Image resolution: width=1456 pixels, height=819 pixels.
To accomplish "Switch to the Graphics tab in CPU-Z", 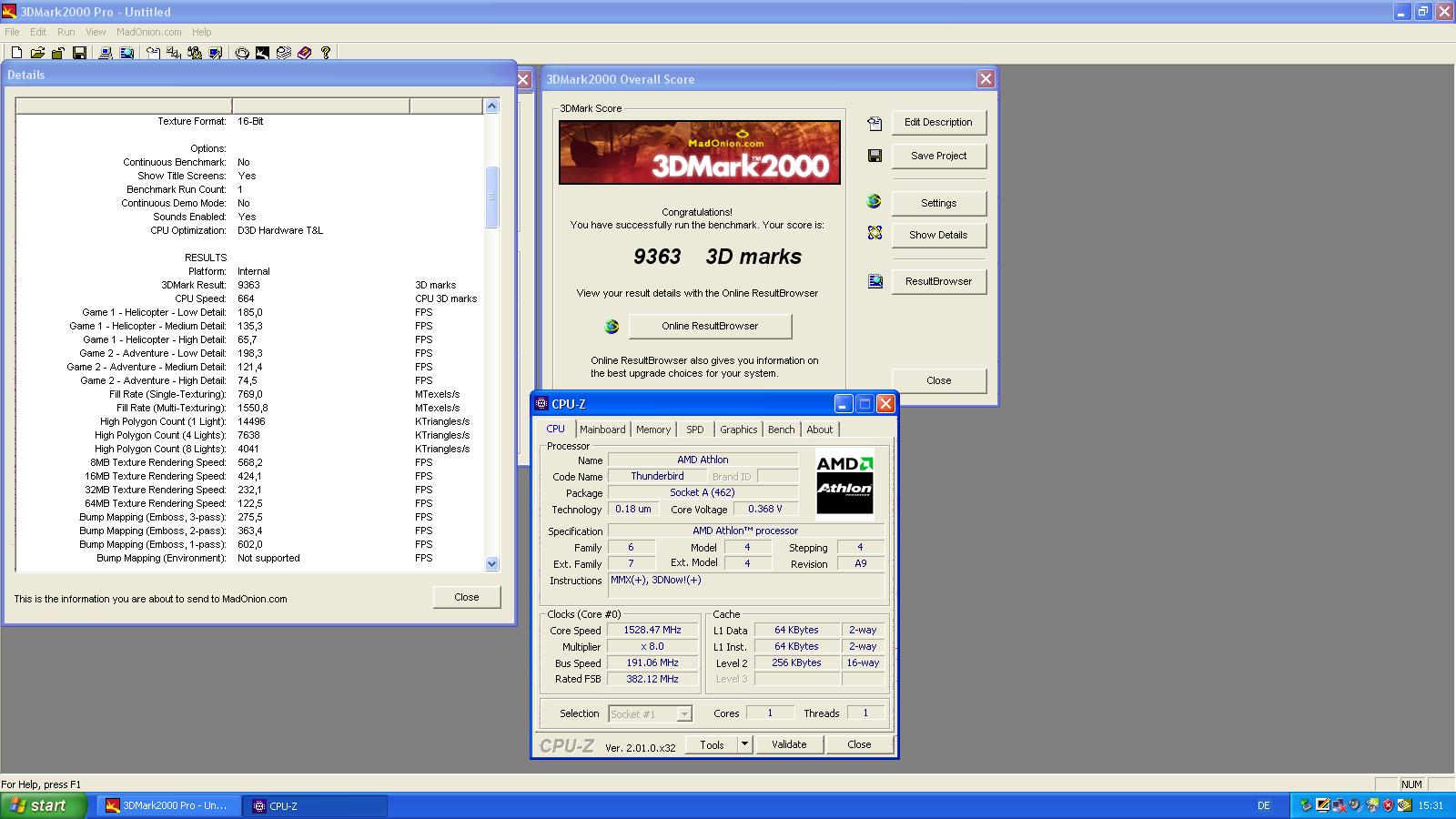I will pyautogui.click(x=738, y=430).
